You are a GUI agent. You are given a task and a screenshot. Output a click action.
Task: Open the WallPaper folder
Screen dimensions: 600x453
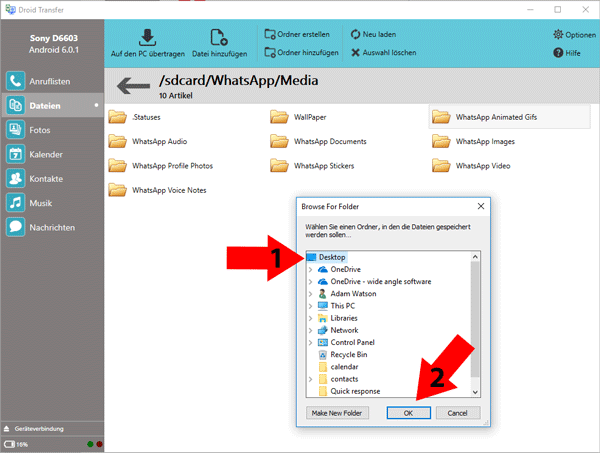[298, 117]
